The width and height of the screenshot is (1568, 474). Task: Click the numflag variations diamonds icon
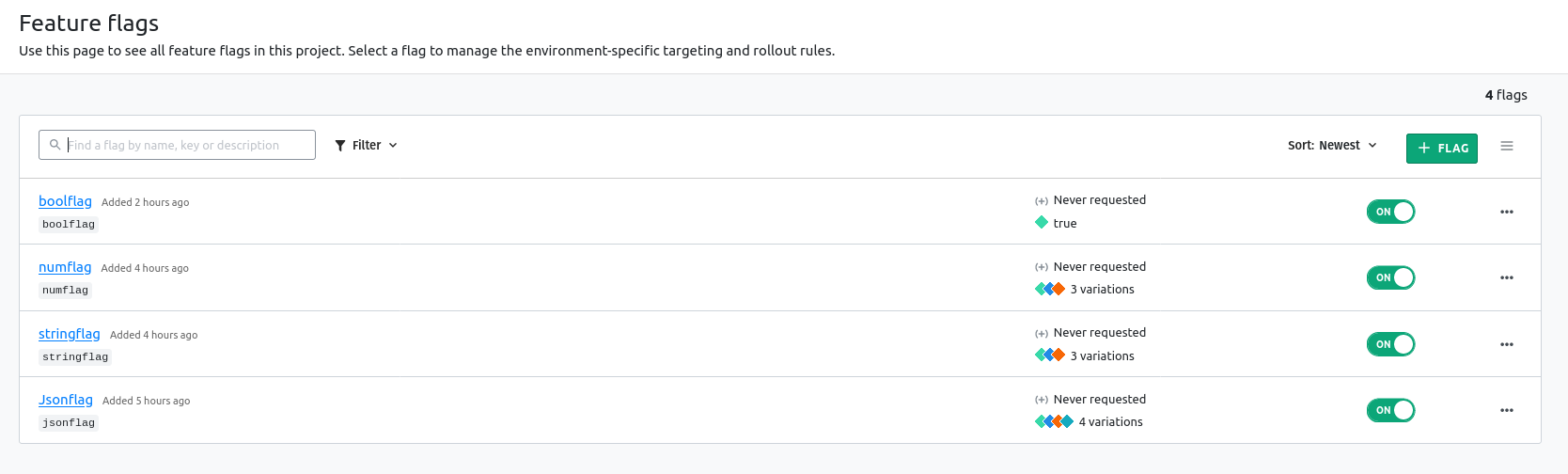point(1049,289)
